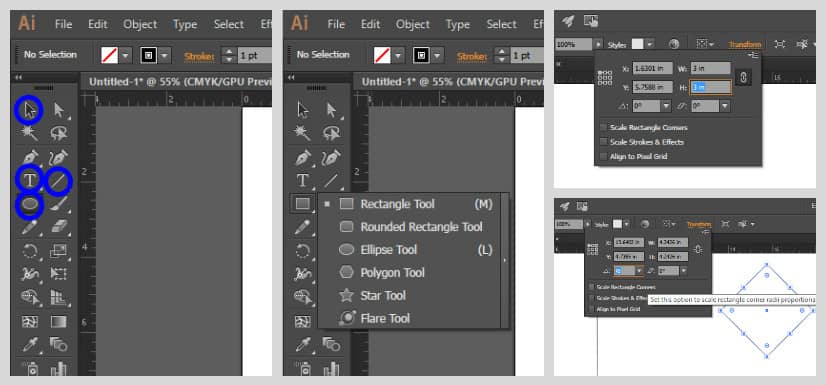This screenshot has width=826, height=385.
Task: Click Recolor Artwork globe icon, top-right screenshot
Action: [x=674, y=44]
